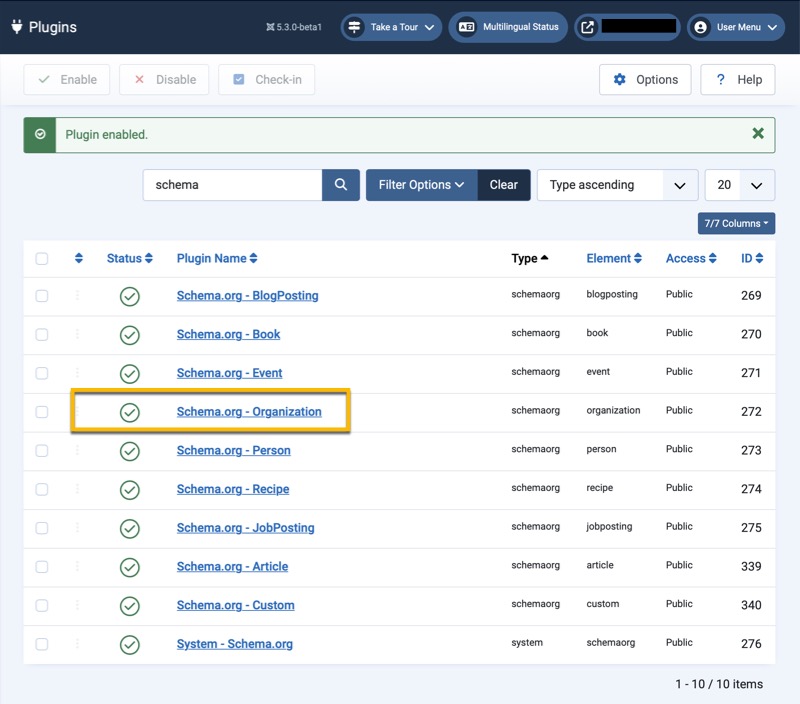
Task: Click the green status check for Schema.org - Recipe
Action: click(130, 489)
